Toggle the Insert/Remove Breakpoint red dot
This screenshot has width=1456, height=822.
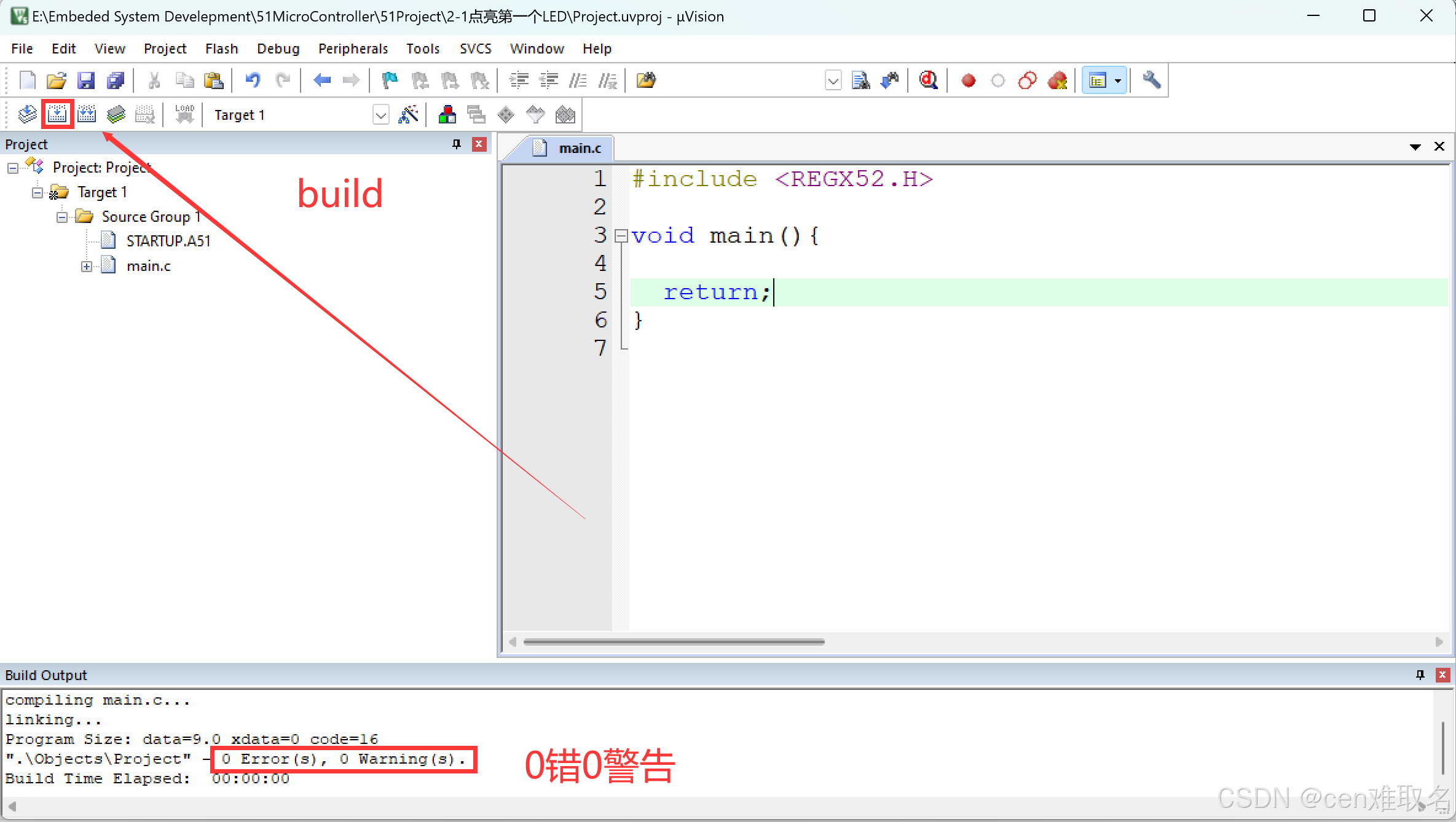[x=968, y=80]
